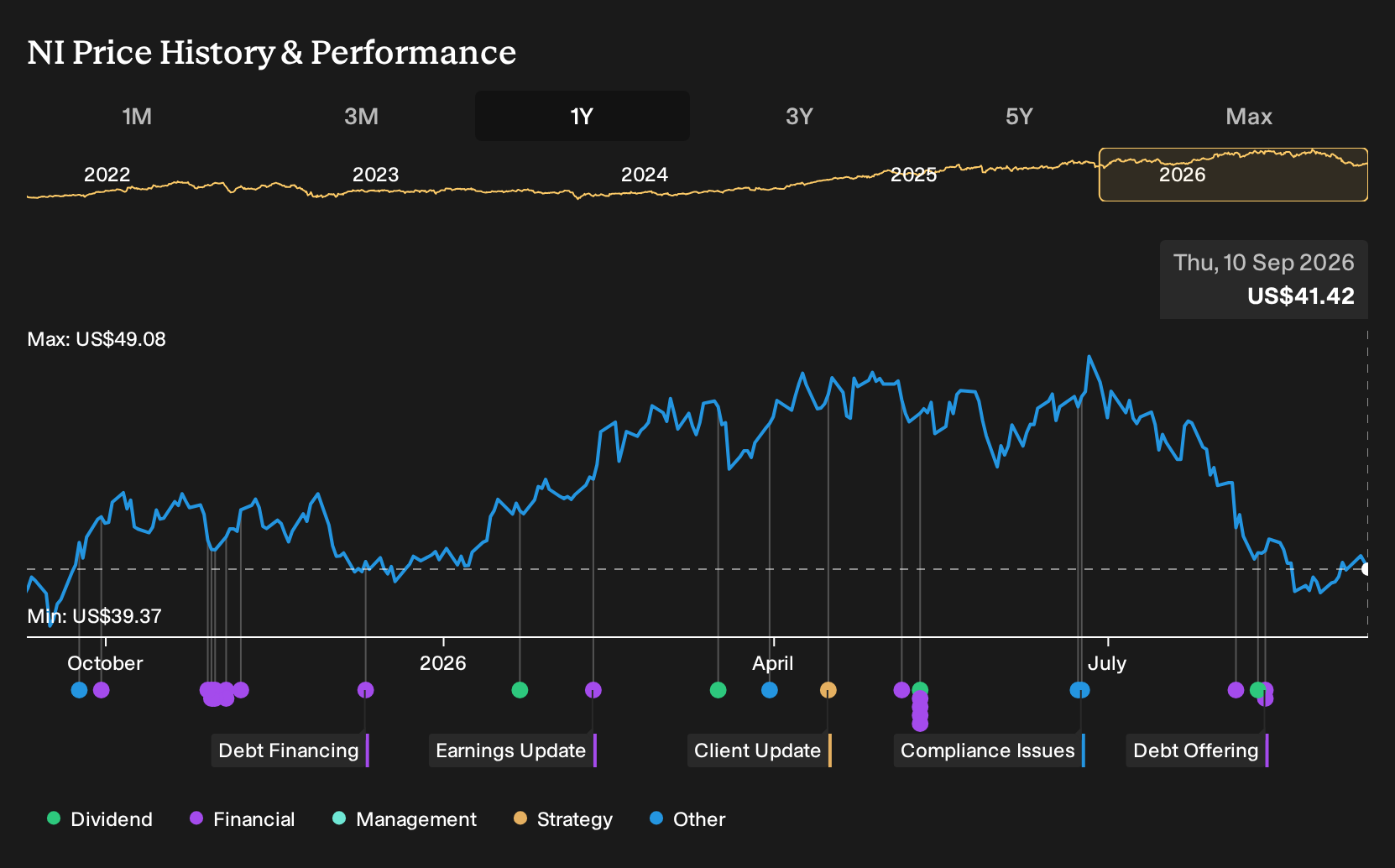The height and width of the screenshot is (868, 1395).
Task: Switch to the 3Y time range
Action: tap(799, 116)
